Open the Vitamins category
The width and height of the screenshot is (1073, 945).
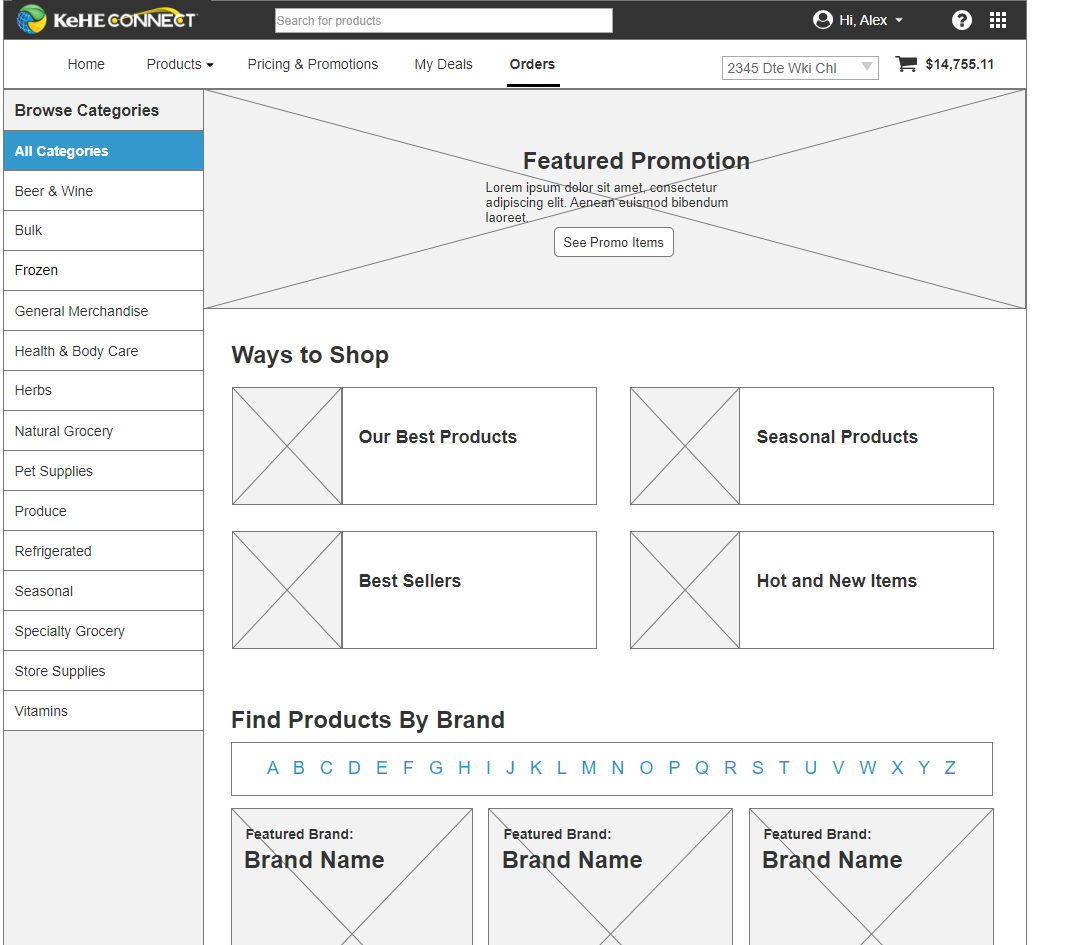[x=103, y=711]
